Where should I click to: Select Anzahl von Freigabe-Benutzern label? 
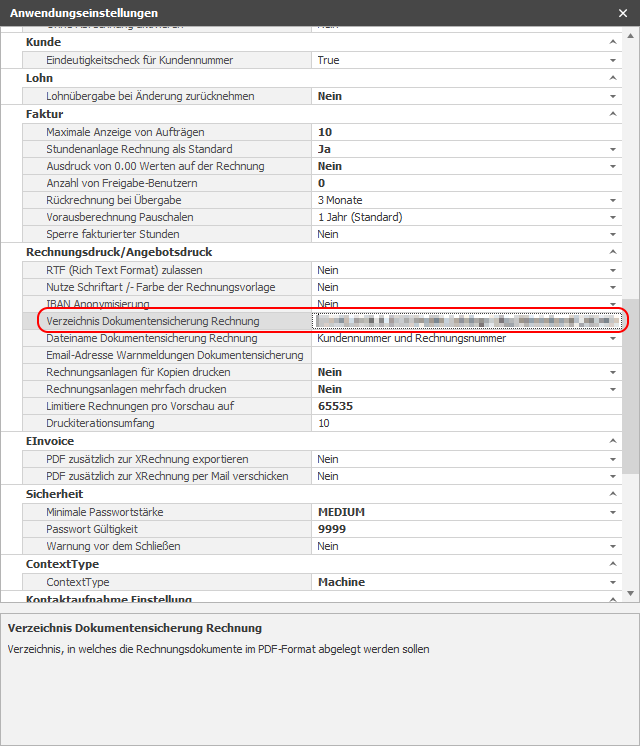point(122,183)
